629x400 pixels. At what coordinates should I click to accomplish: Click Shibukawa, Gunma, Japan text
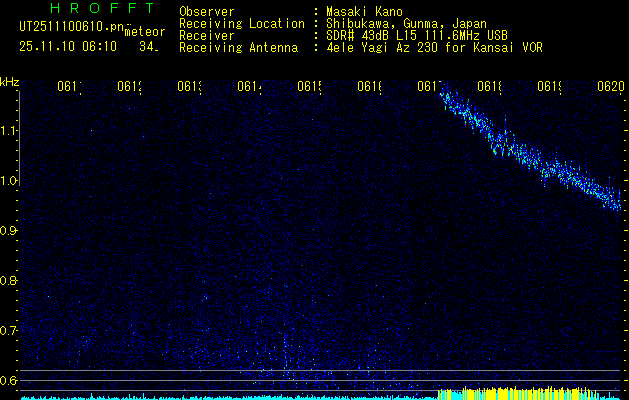pos(406,24)
